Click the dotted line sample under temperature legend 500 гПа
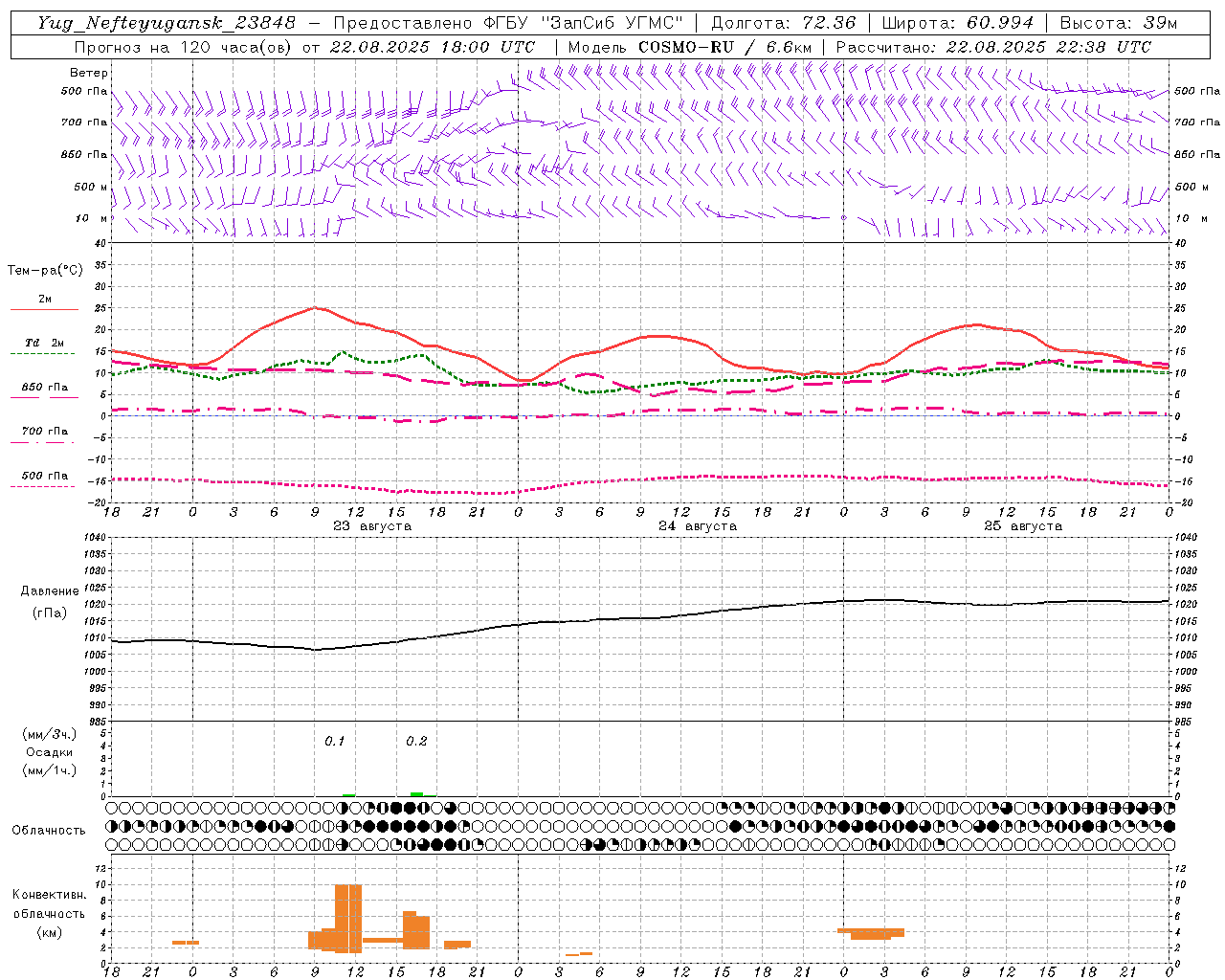 point(44,486)
